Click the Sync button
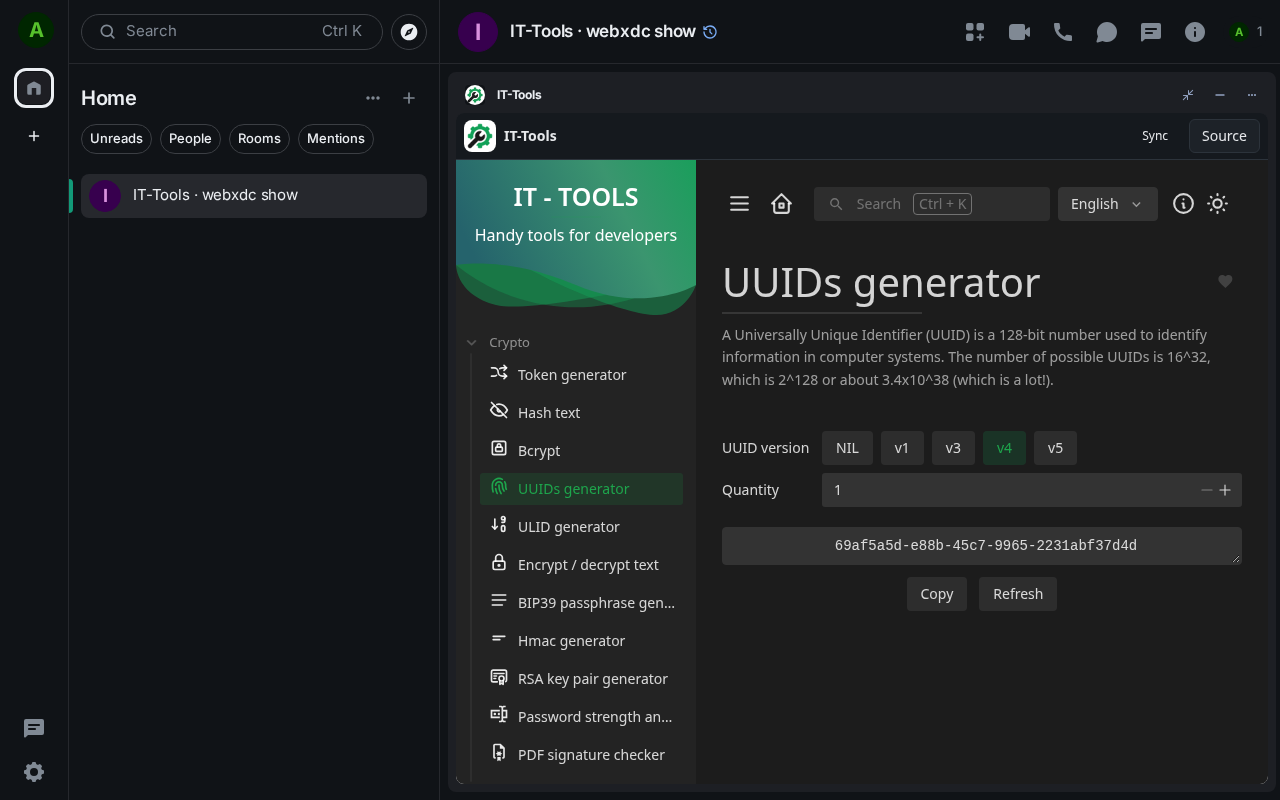 click(1155, 136)
